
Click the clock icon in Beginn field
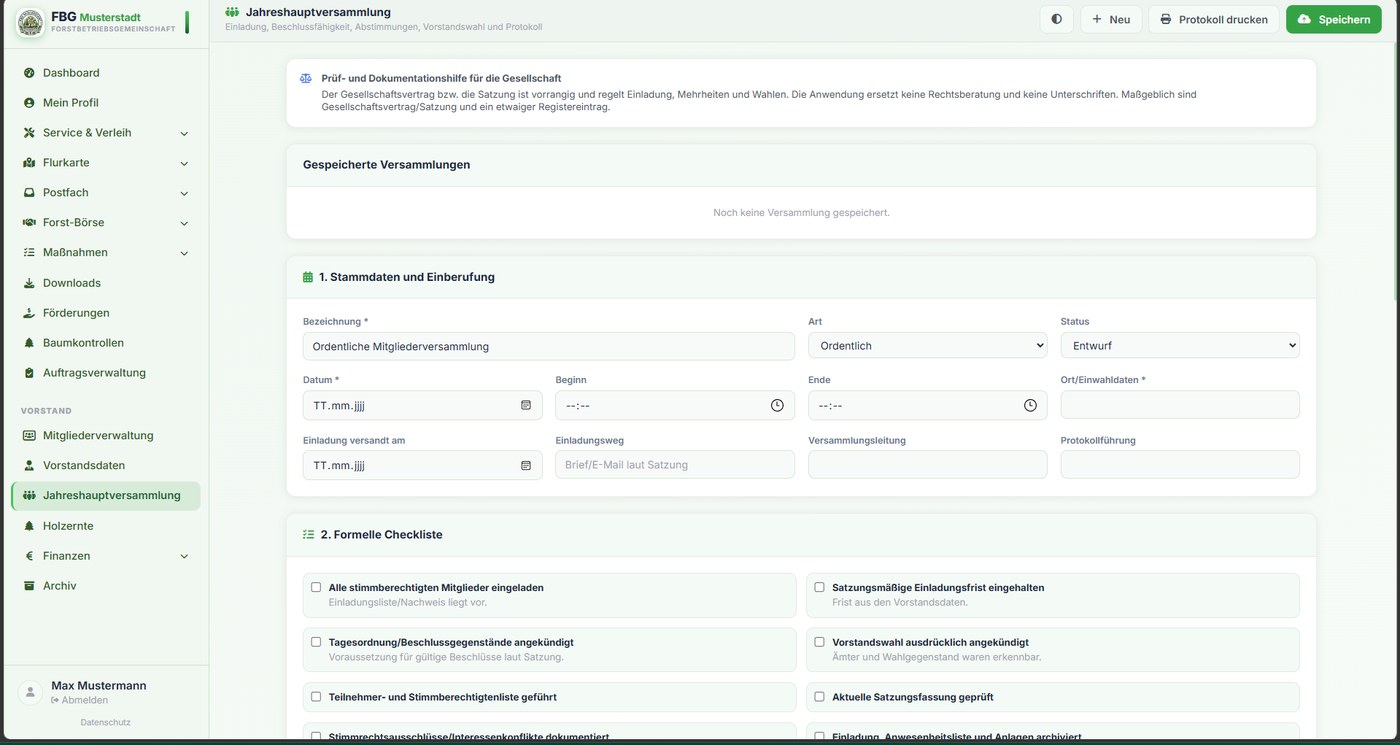(x=777, y=405)
